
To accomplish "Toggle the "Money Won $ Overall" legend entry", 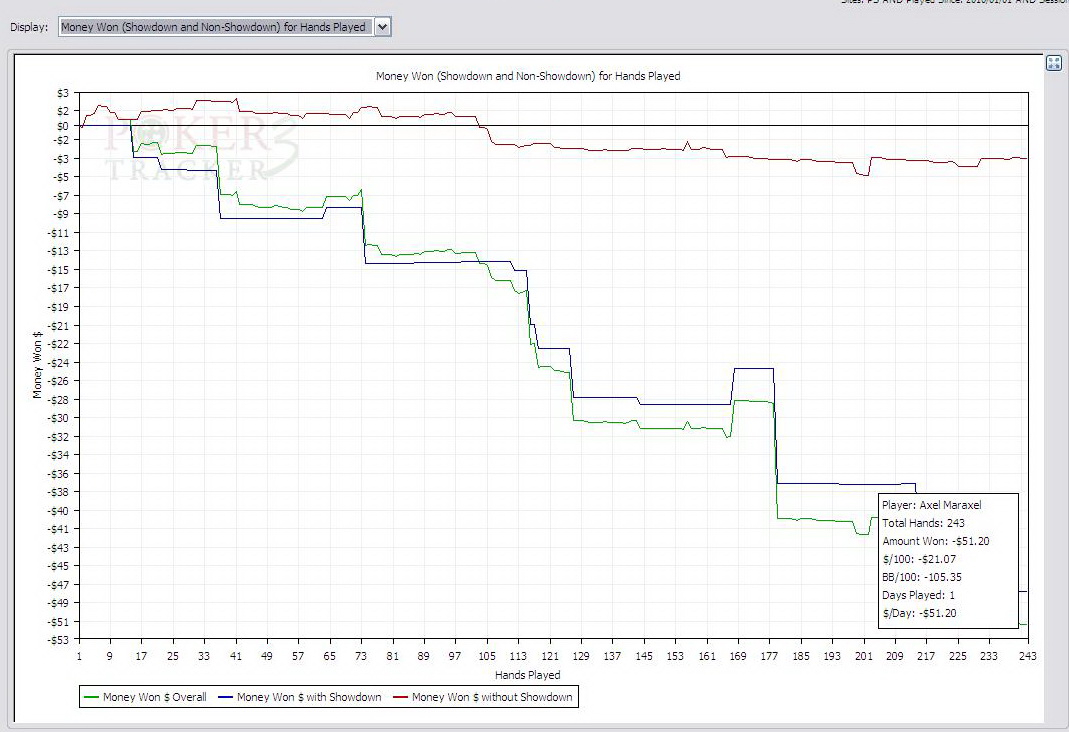I will (154, 697).
